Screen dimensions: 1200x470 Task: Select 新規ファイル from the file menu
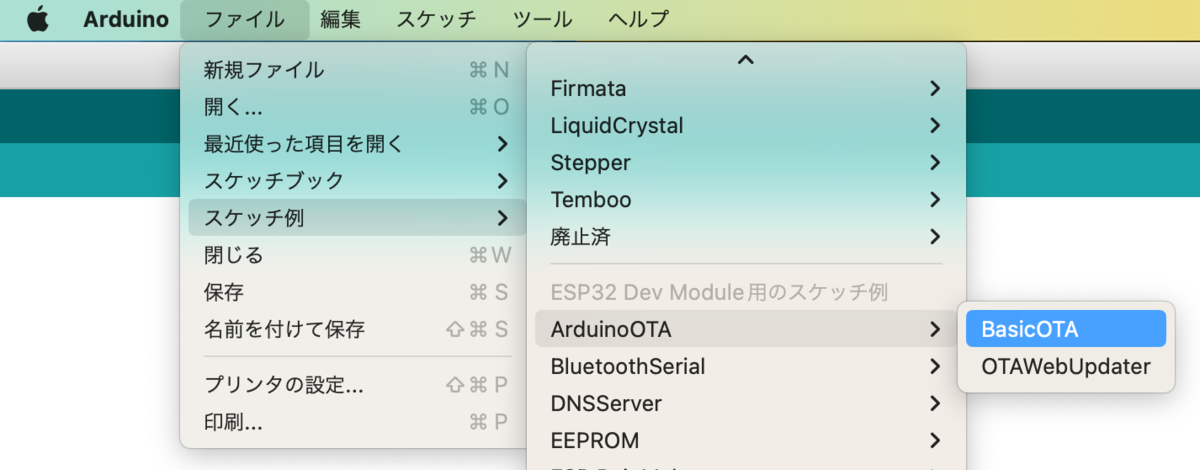[264, 70]
